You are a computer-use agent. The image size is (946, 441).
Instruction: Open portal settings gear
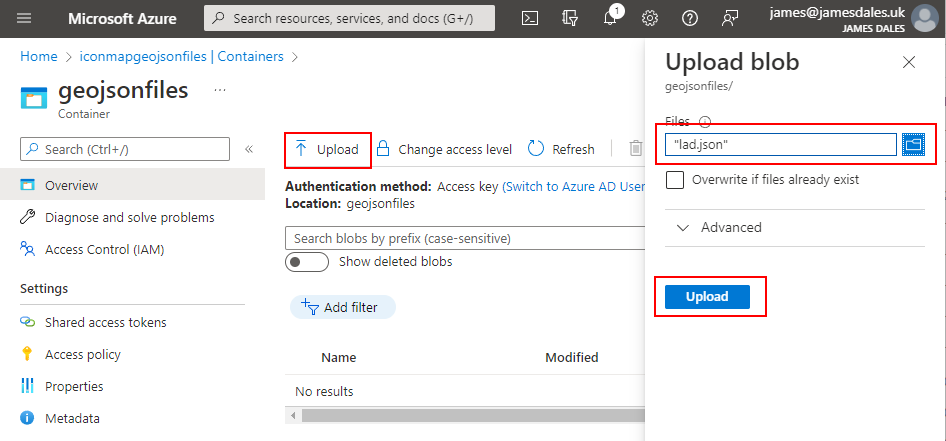(650, 18)
